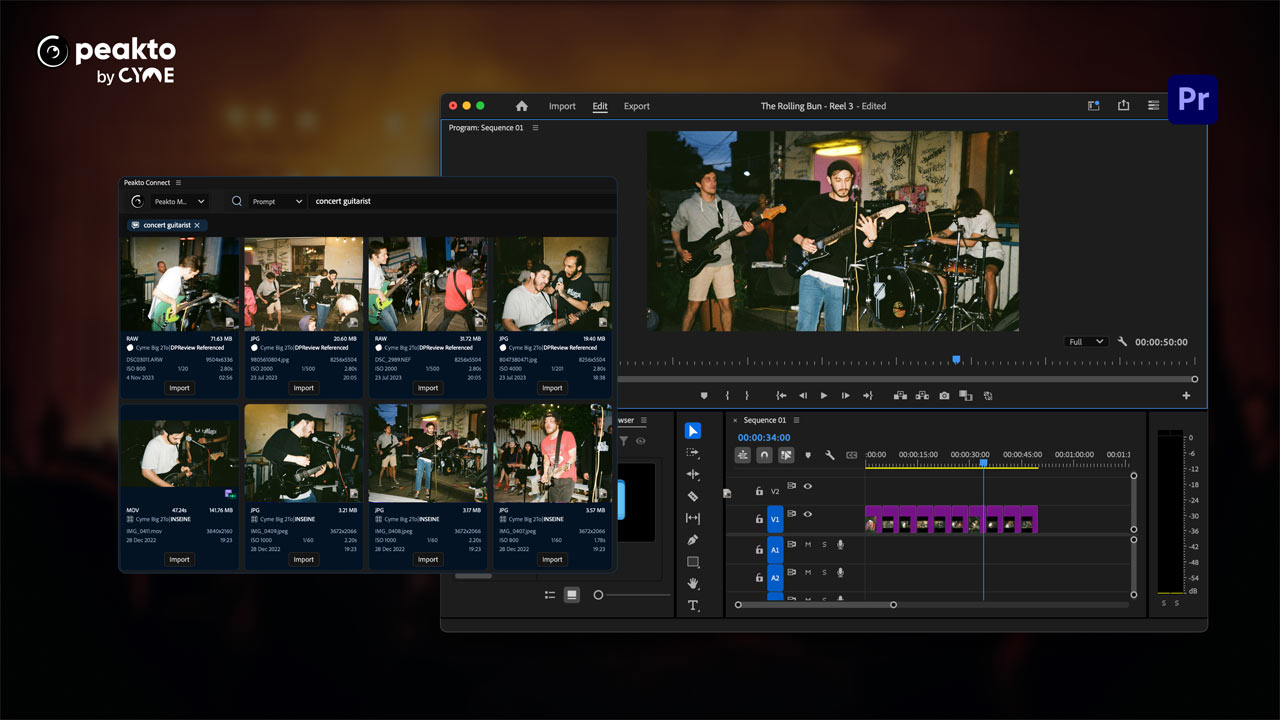Mute audio track A1
Image resolution: width=1280 pixels, height=720 pixels.
[808, 544]
